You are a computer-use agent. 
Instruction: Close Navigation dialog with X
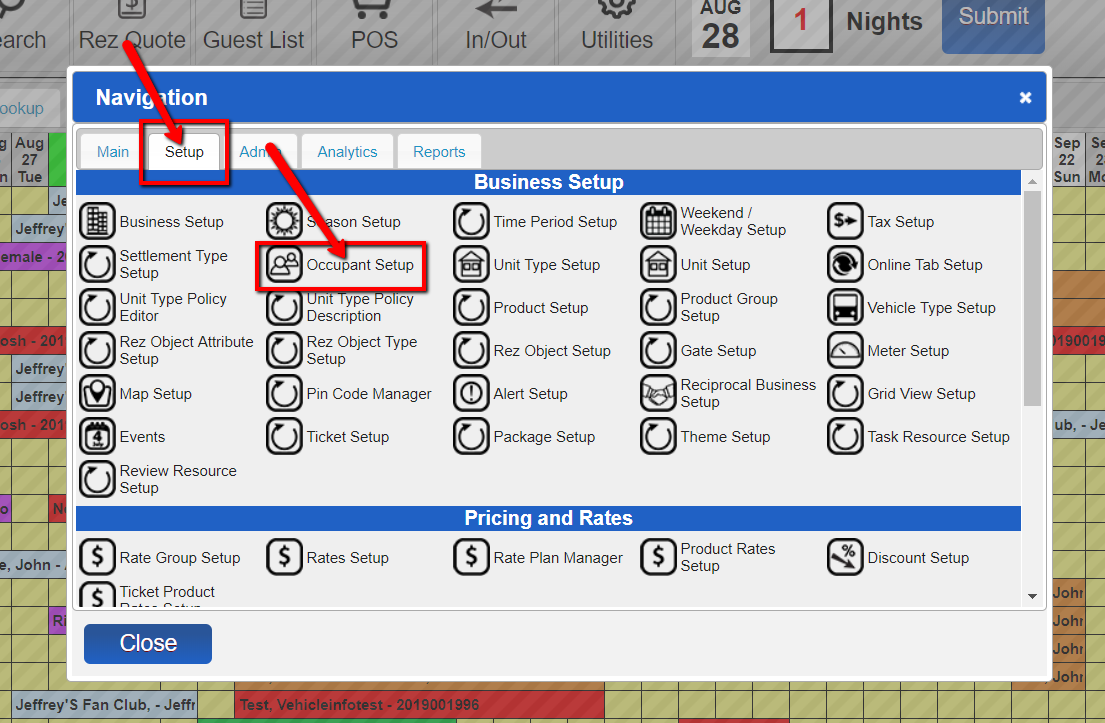pyautogui.click(x=1025, y=98)
